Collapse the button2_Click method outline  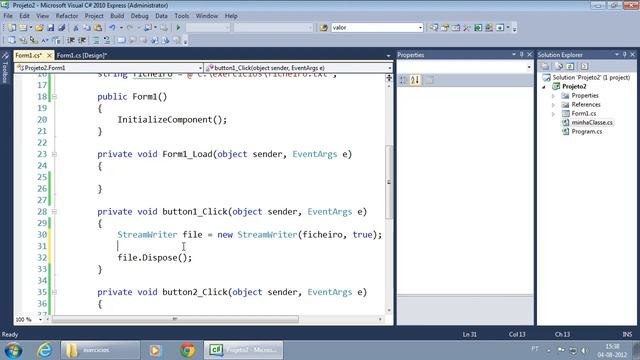[x=54, y=292]
